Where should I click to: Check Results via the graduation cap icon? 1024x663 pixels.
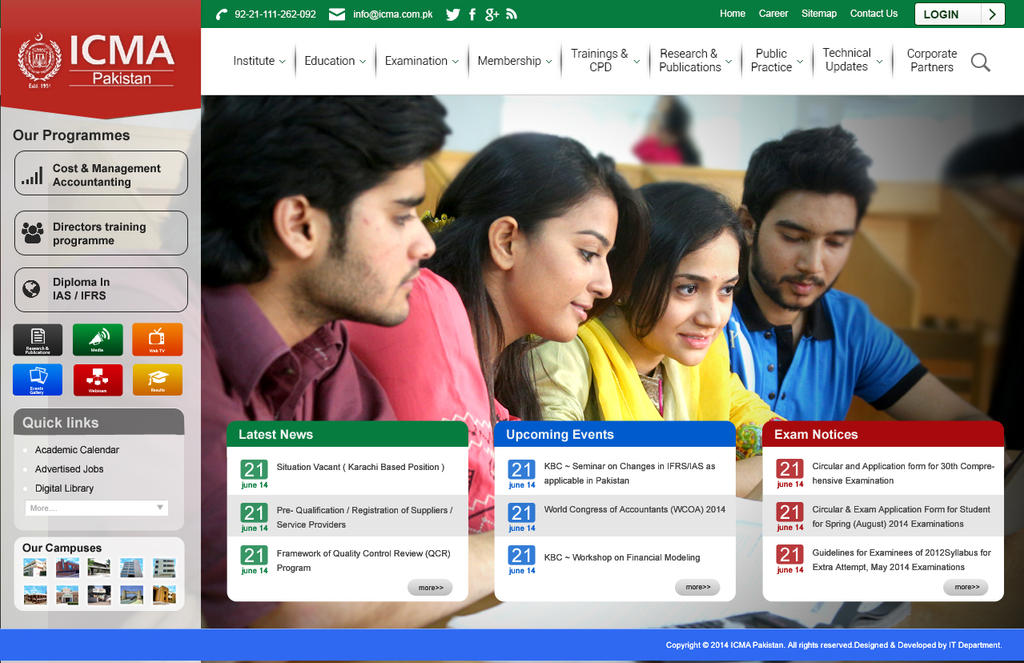point(157,379)
